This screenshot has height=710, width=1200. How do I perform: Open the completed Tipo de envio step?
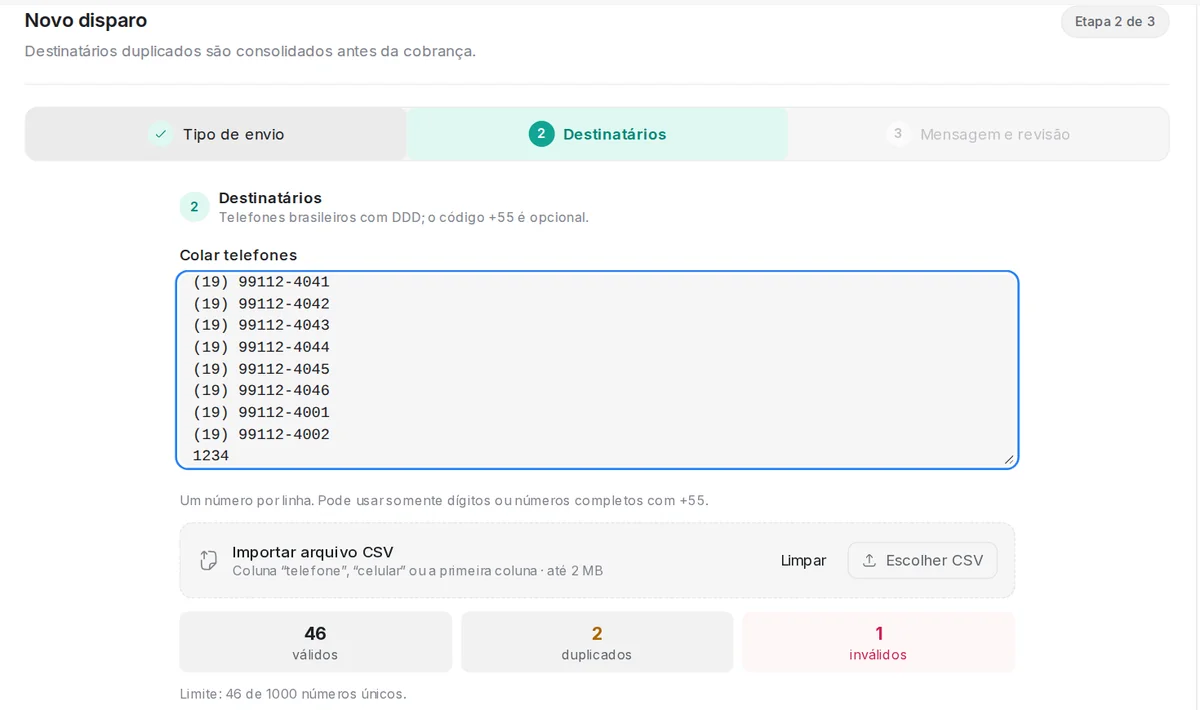pos(216,134)
